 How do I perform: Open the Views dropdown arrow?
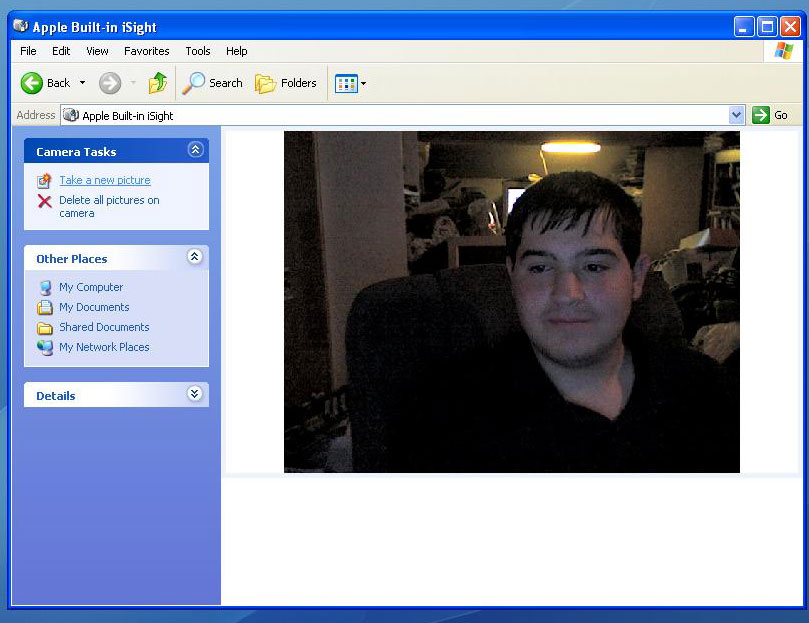click(363, 83)
